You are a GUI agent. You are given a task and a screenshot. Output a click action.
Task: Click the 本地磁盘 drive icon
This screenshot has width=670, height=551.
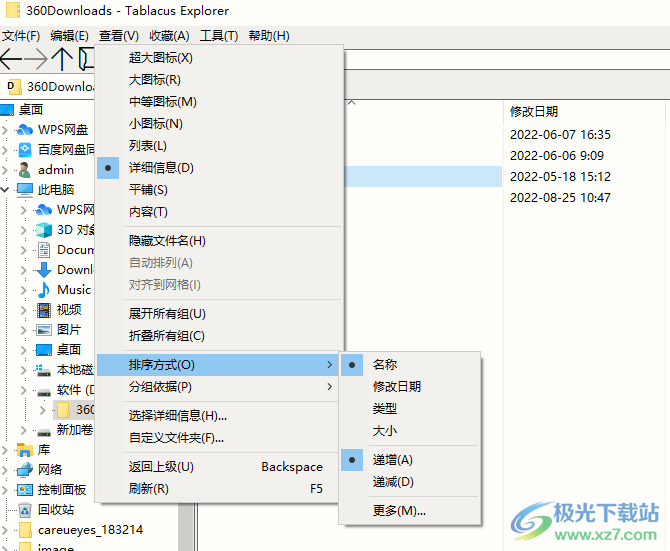point(44,370)
